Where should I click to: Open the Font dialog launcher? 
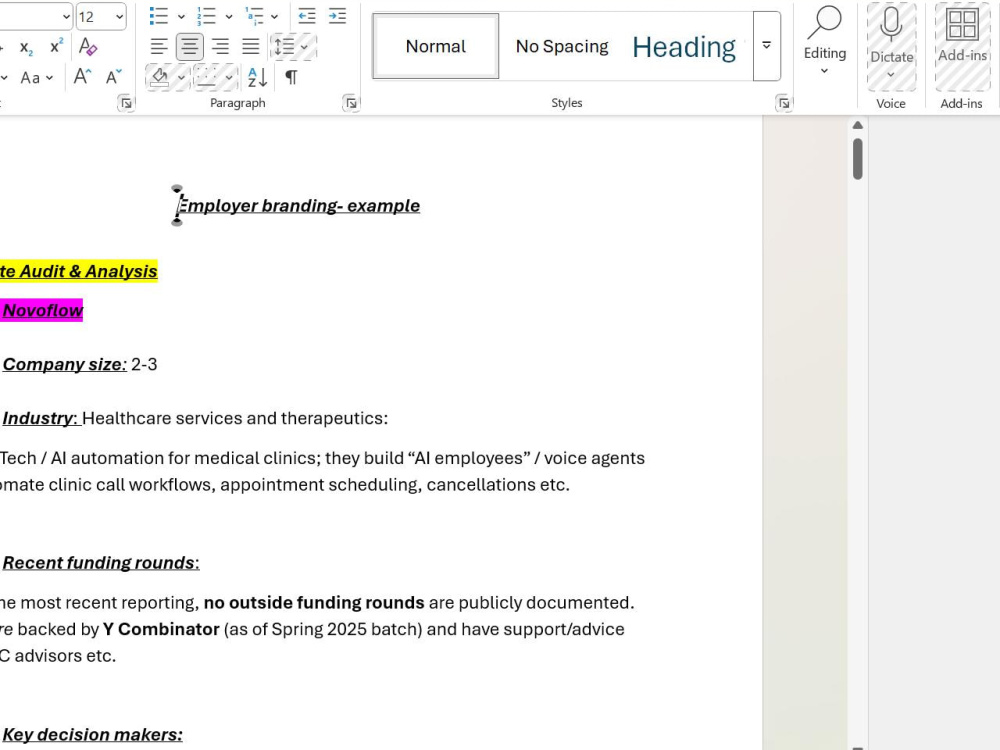[126, 103]
